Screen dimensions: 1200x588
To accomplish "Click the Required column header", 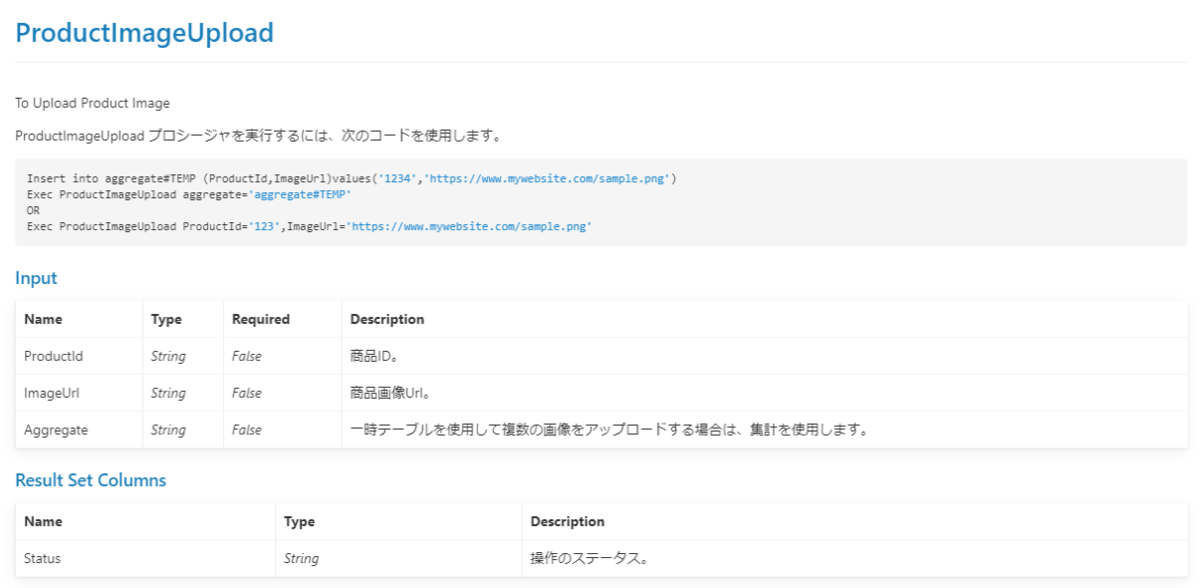I will click(x=260, y=319).
